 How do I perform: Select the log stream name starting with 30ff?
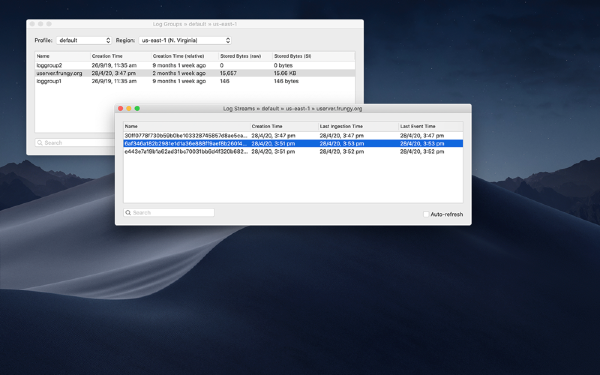coord(186,136)
